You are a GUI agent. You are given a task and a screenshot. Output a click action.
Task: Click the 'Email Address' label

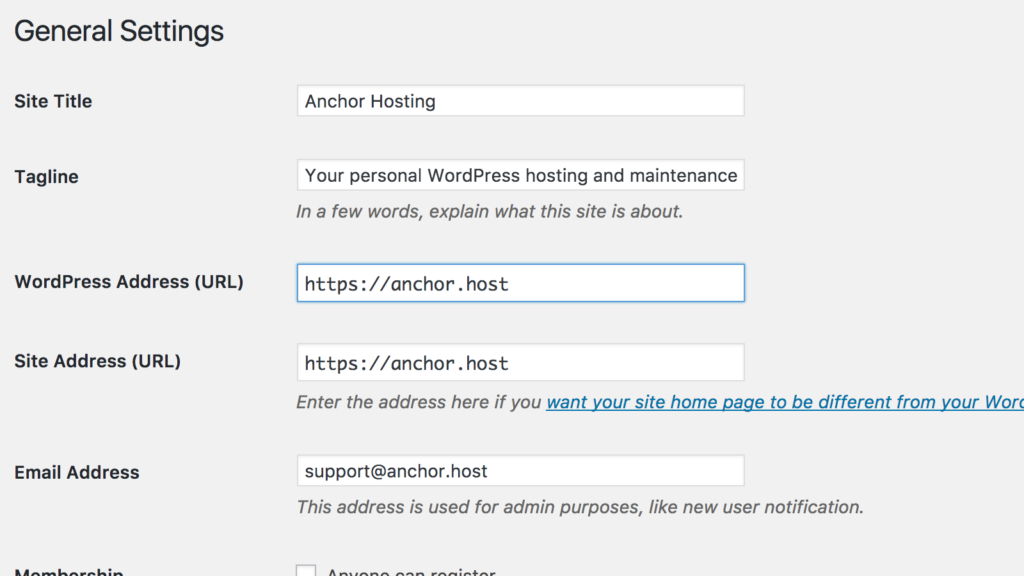point(77,472)
